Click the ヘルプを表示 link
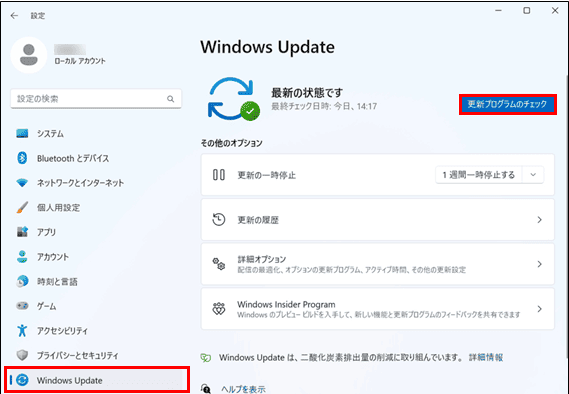569x394 pixels. point(243,389)
